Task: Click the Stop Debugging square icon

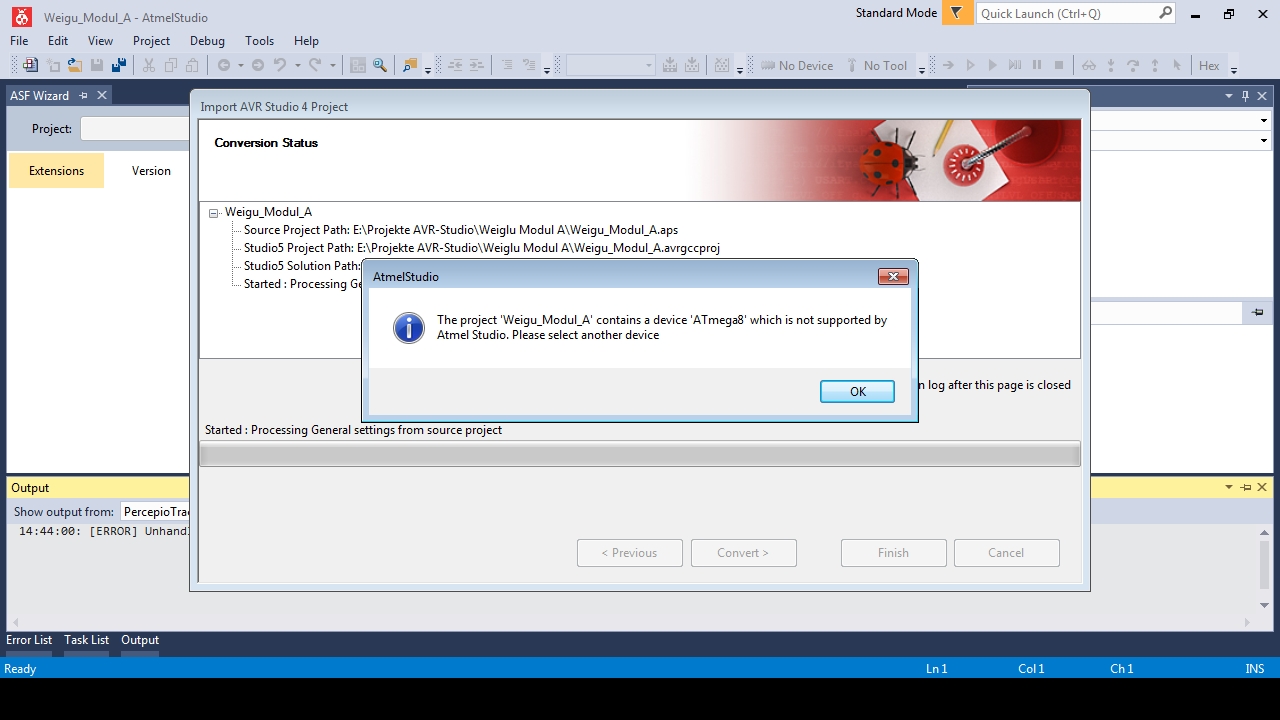Action: 1059,65
